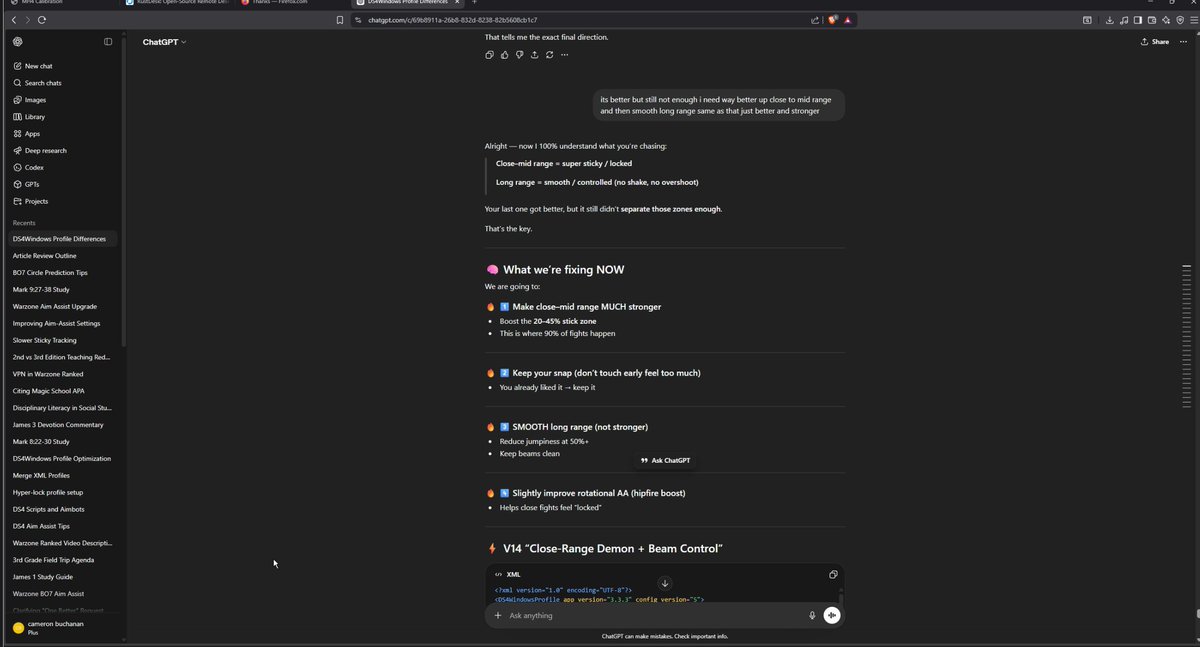This screenshot has height=647, width=1200.
Task: Start dictation with the microphone icon
Action: tap(812, 616)
